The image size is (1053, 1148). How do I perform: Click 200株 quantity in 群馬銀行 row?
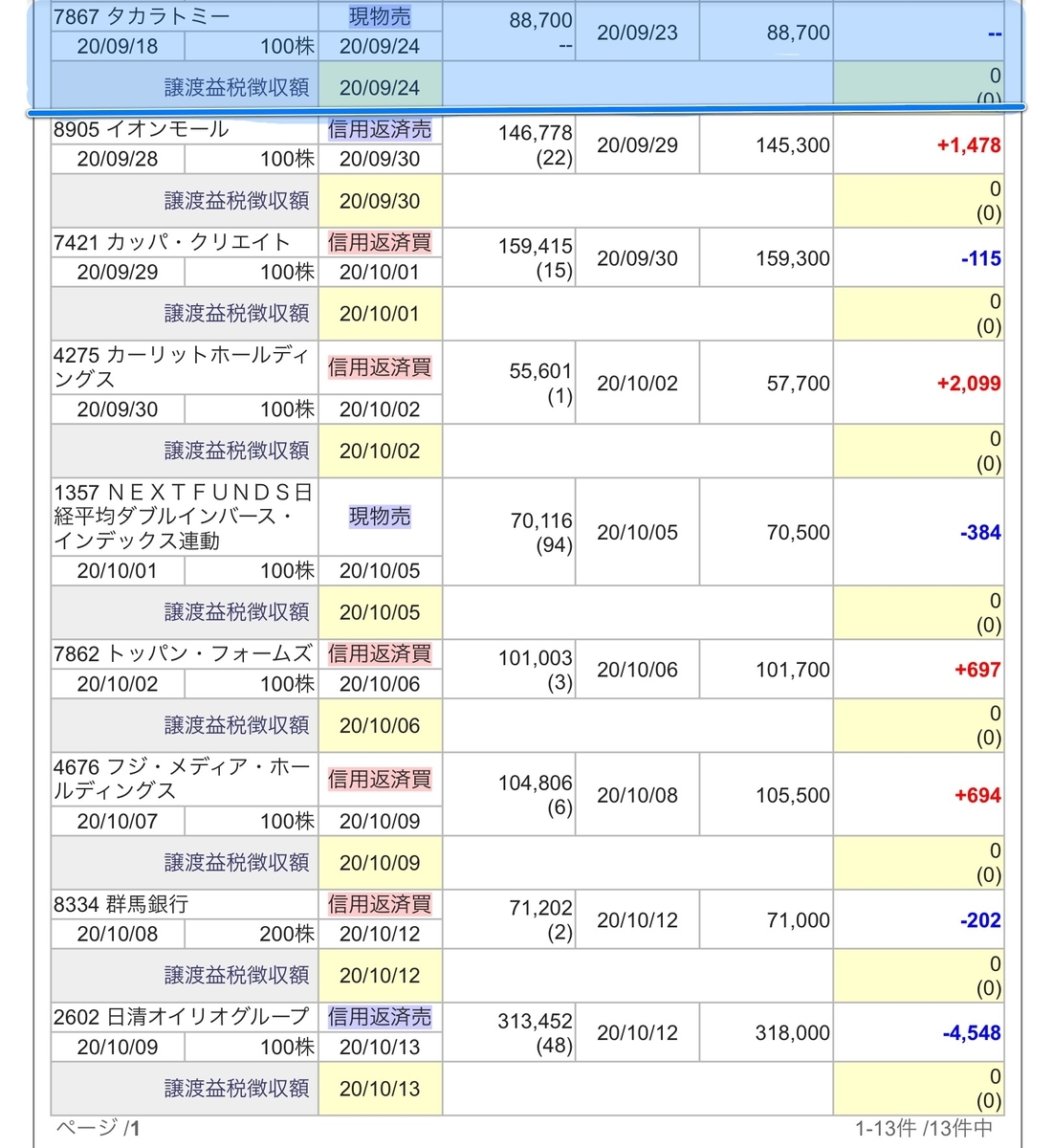287,934
